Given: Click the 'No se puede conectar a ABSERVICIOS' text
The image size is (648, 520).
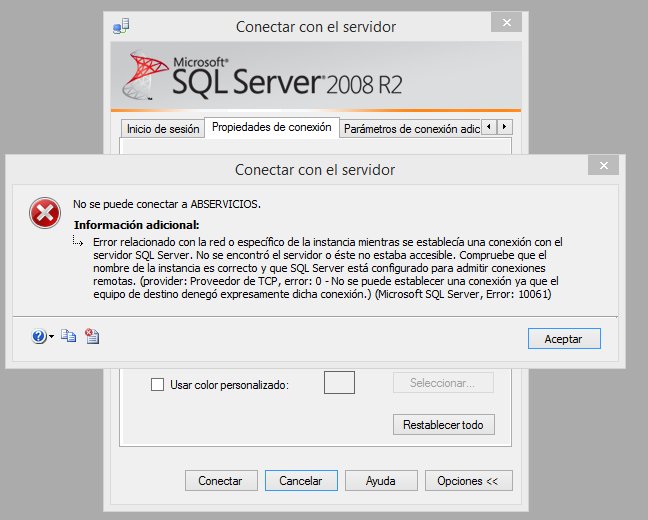Looking at the screenshot, I should click(x=167, y=204).
